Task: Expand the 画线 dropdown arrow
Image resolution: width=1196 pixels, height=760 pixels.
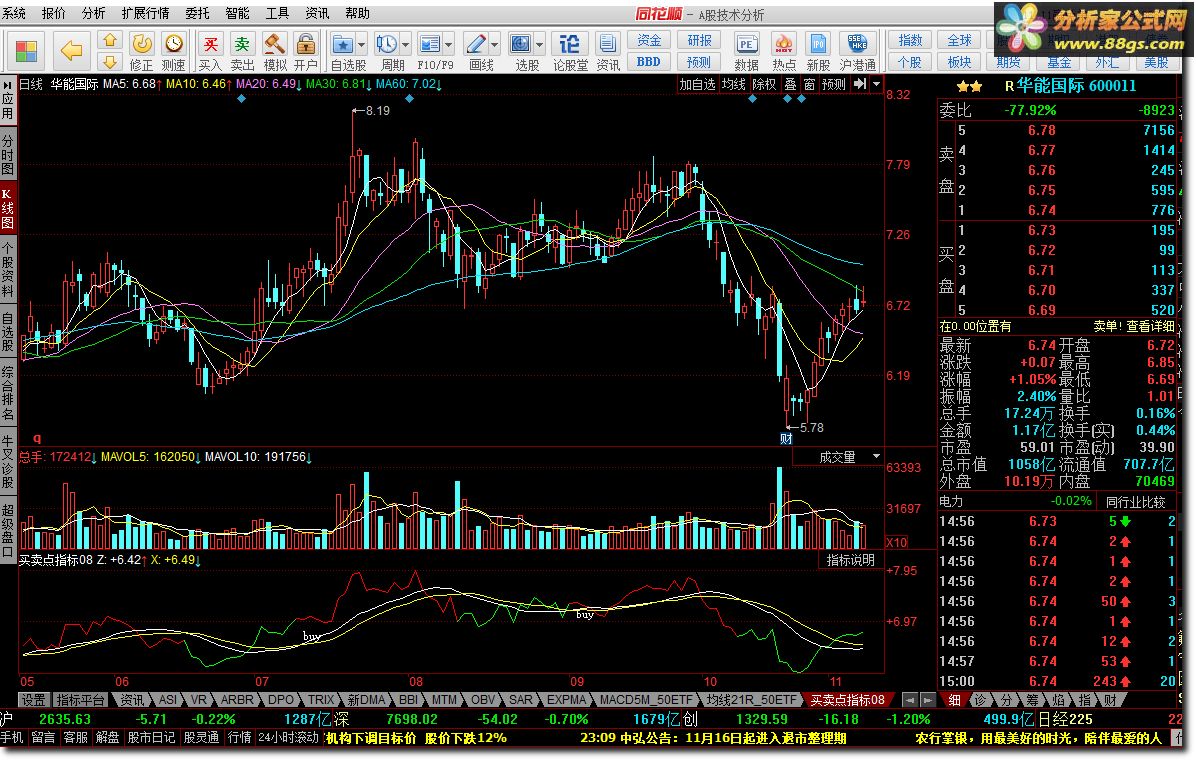Action: tap(495, 44)
